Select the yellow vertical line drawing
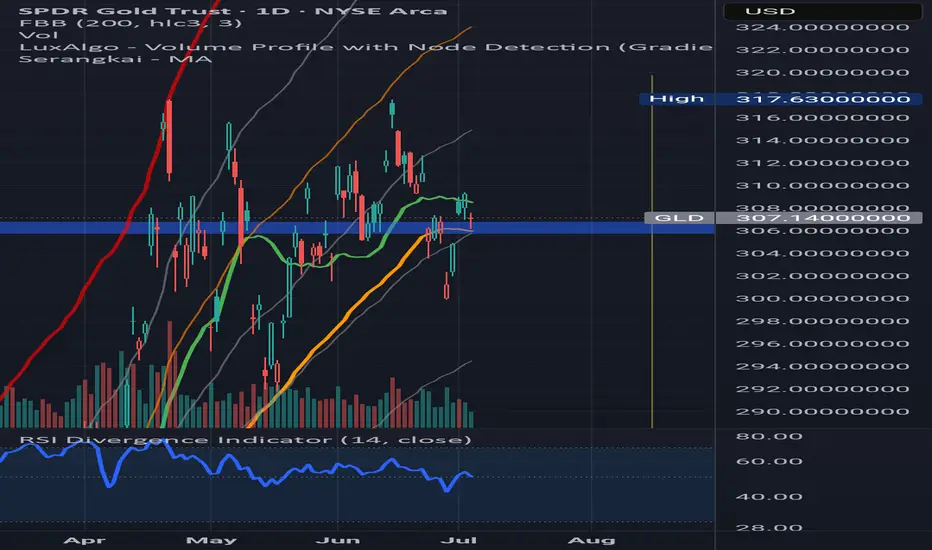The height and width of the screenshot is (550, 932). pos(652,251)
